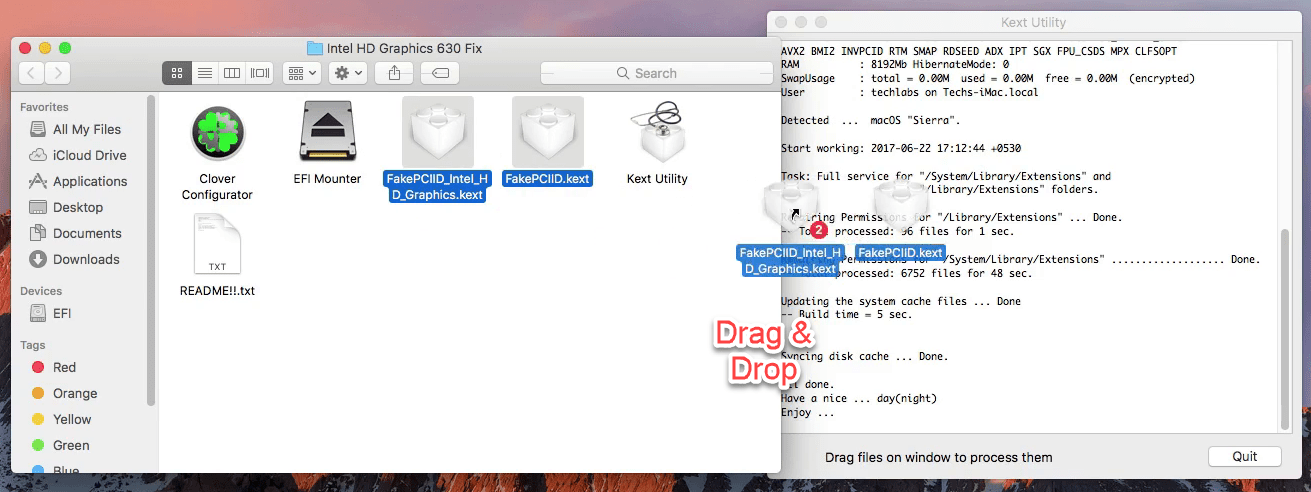The height and width of the screenshot is (492, 1311).
Task: Click 'Detected ... macOS "Sierra".' log line
Action: pos(870,120)
